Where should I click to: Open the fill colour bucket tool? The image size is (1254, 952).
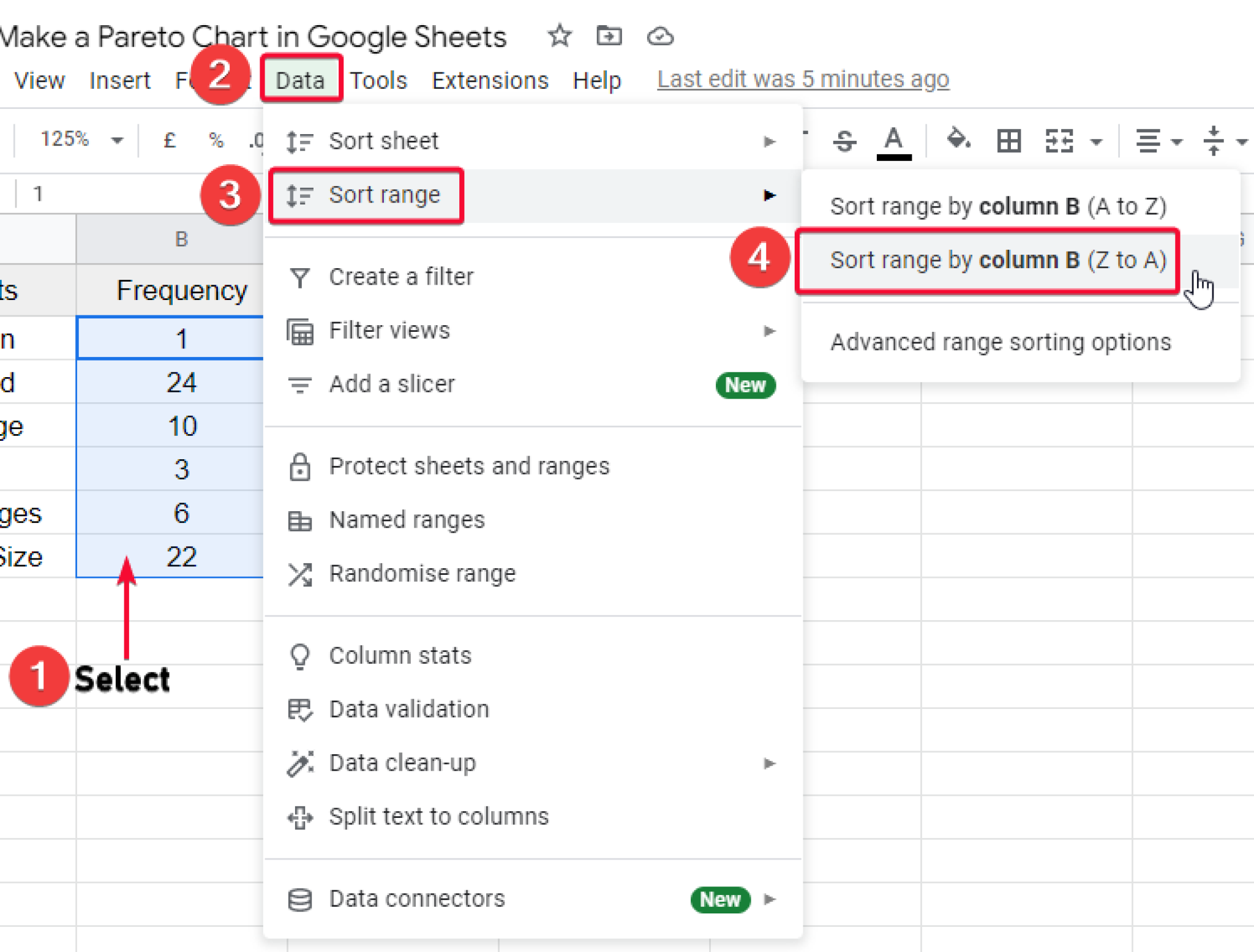(x=958, y=140)
